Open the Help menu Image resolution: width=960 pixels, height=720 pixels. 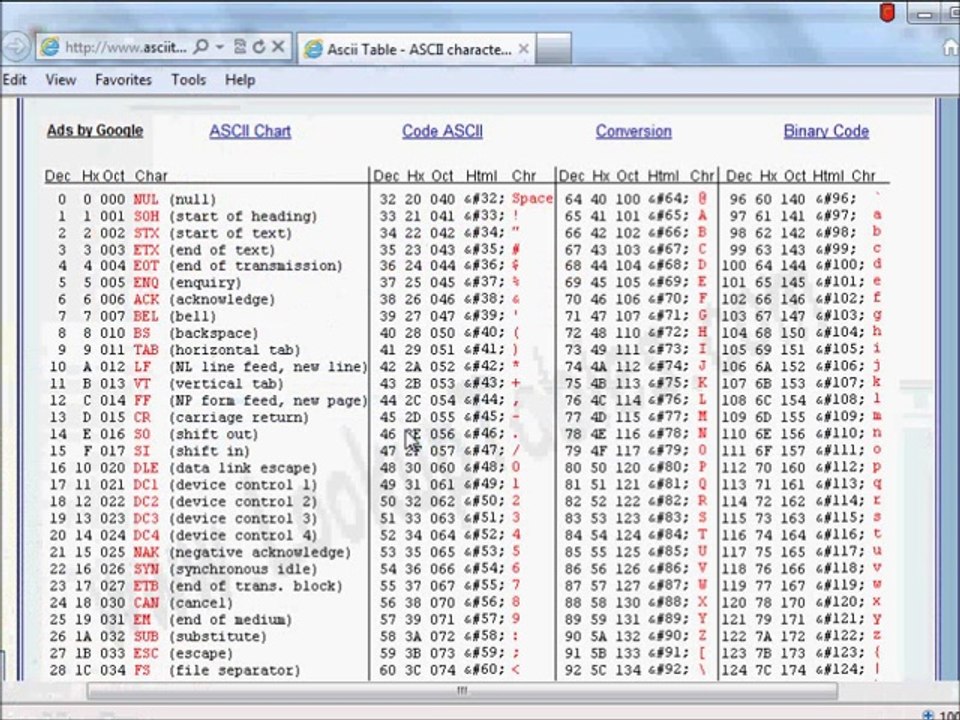pos(240,79)
